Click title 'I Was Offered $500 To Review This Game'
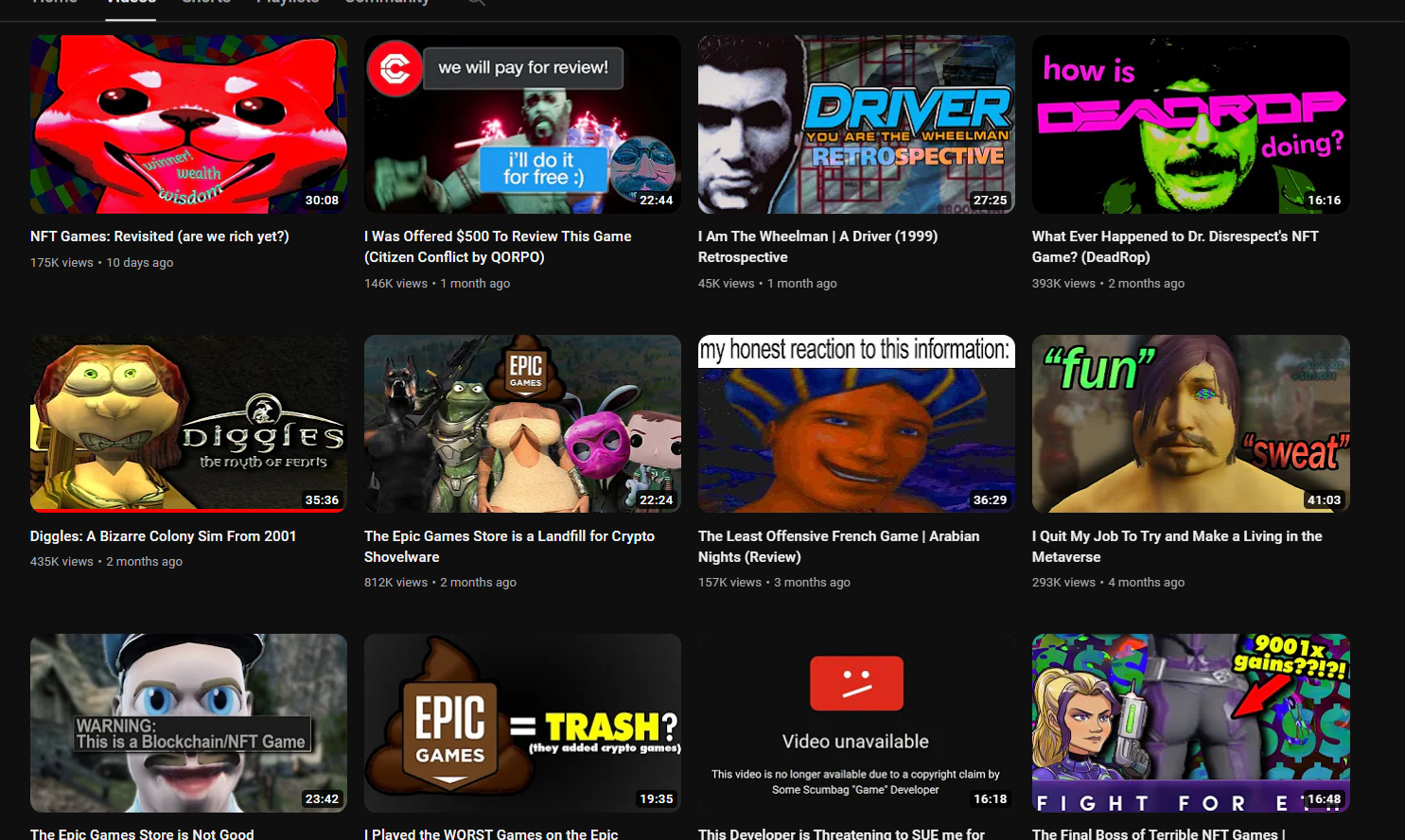1405x840 pixels. pos(498,247)
